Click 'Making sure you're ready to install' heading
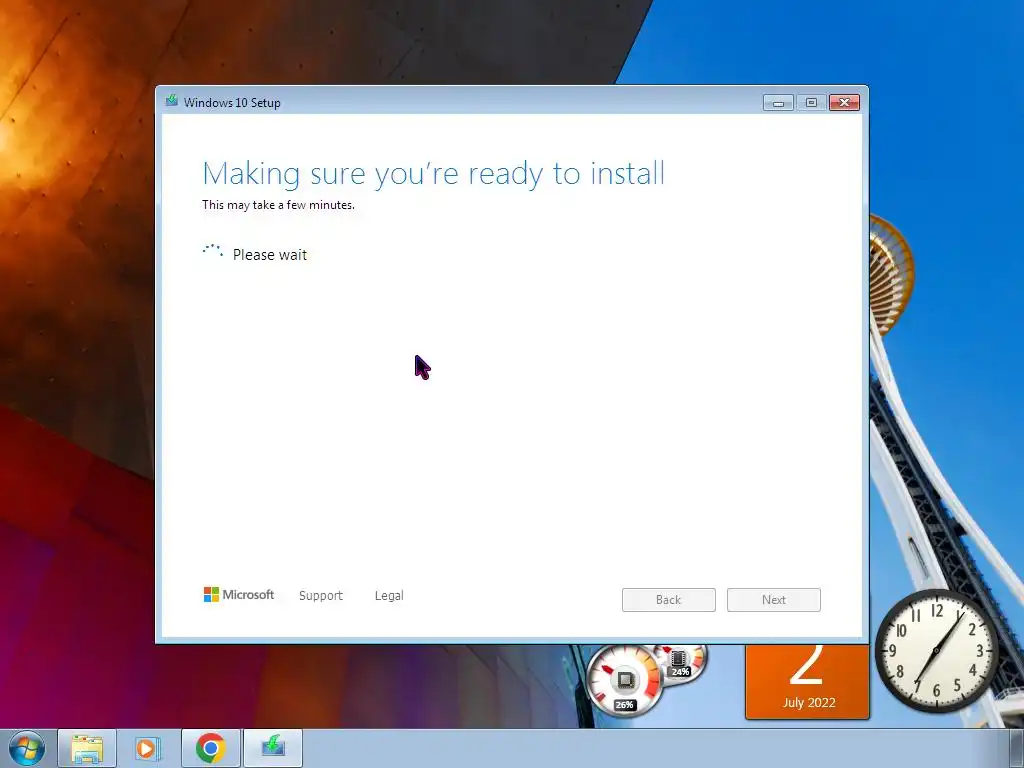The height and width of the screenshot is (768, 1024). tap(434, 174)
